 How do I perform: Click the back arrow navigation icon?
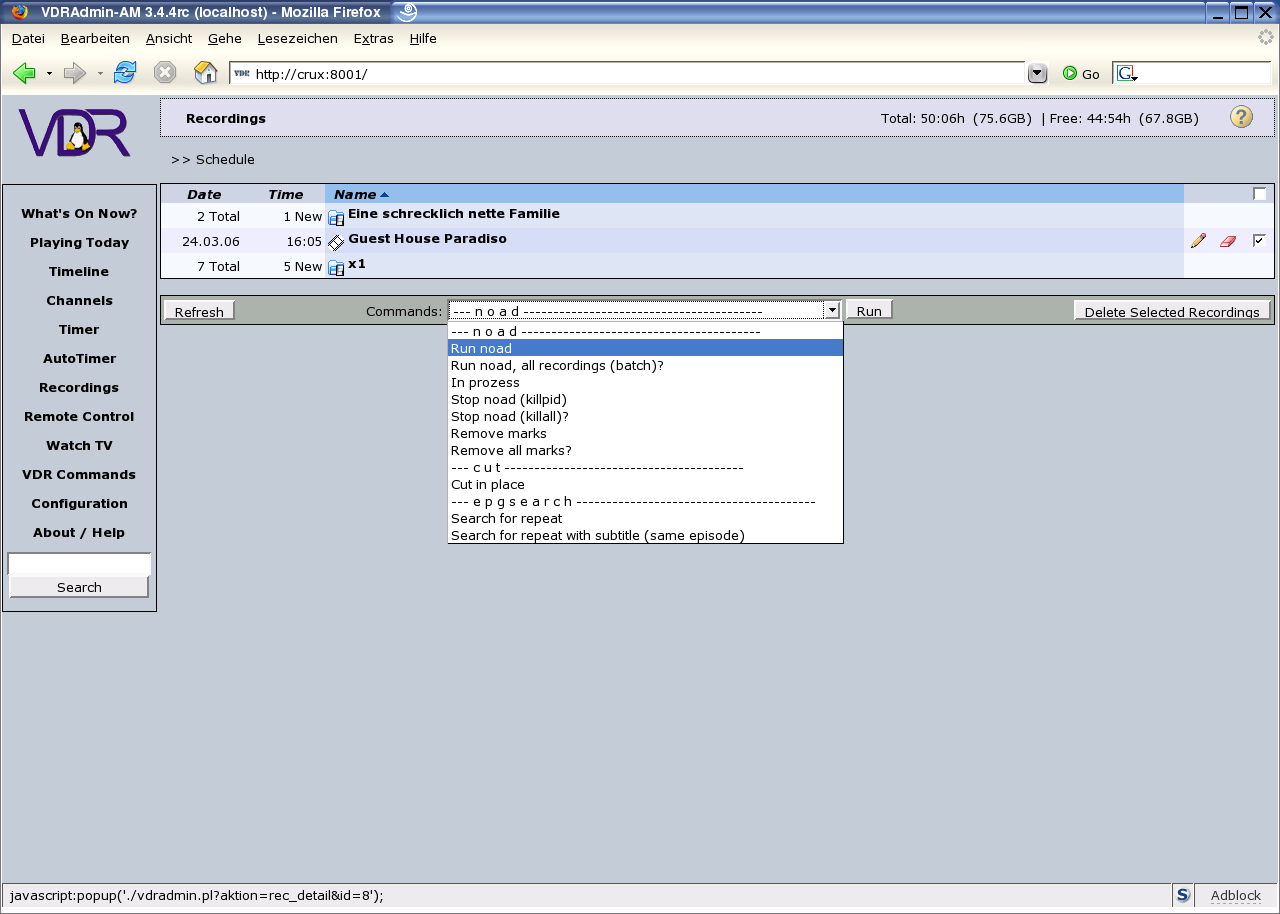[25, 73]
